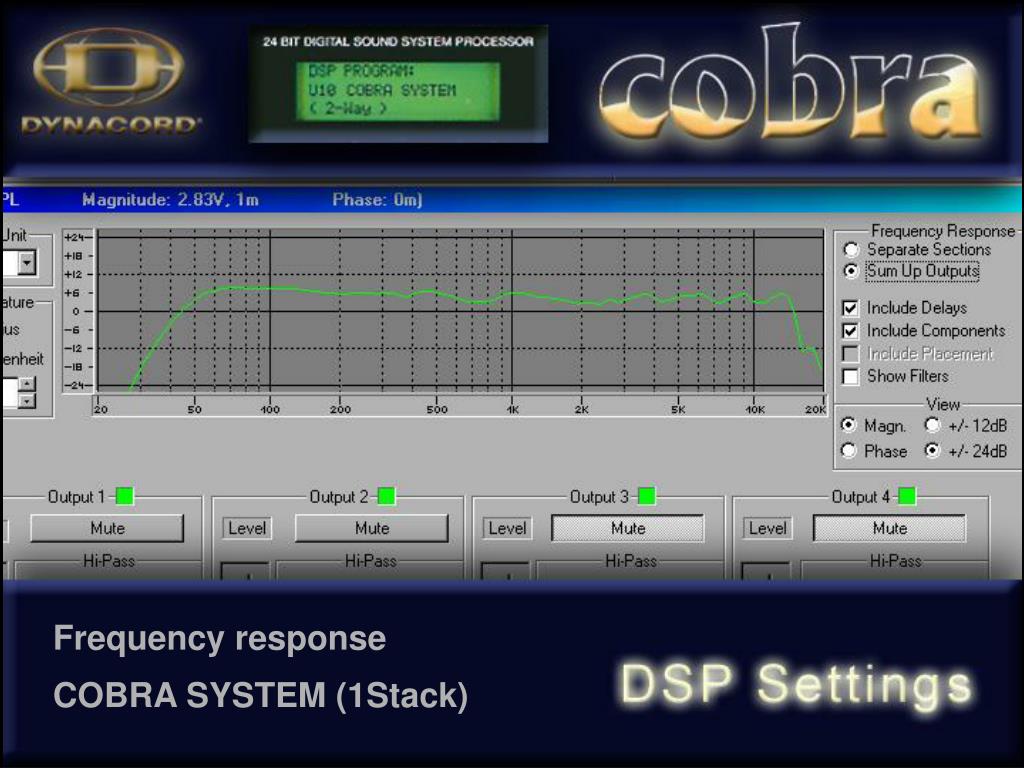Open Output 4 Level button
This screenshot has width=1024, height=768.
point(767,528)
